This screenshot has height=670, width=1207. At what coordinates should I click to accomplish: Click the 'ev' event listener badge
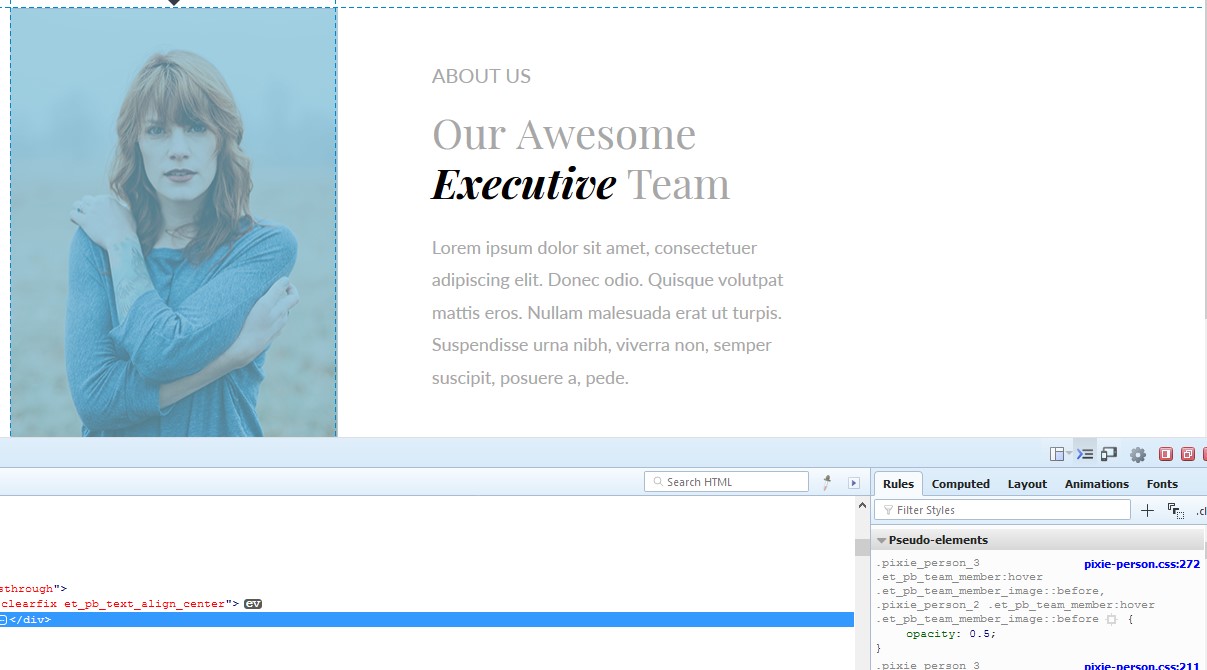[x=253, y=604]
